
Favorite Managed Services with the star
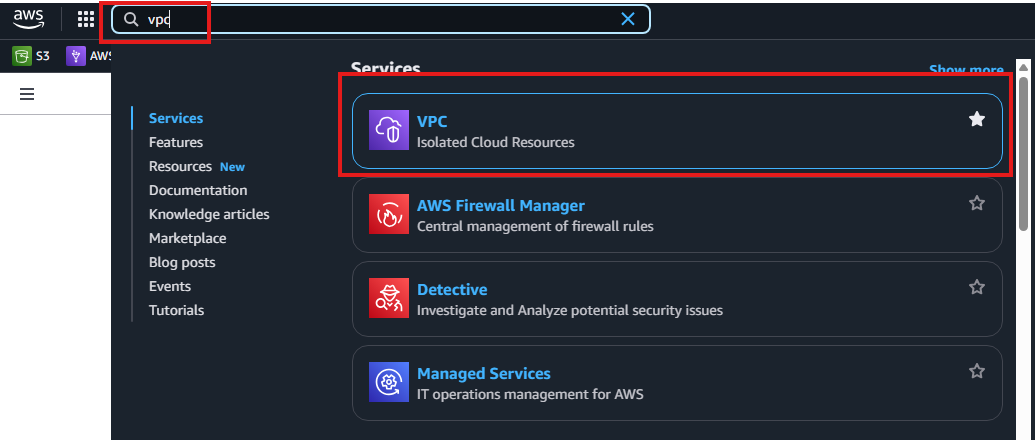coord(977,371)
